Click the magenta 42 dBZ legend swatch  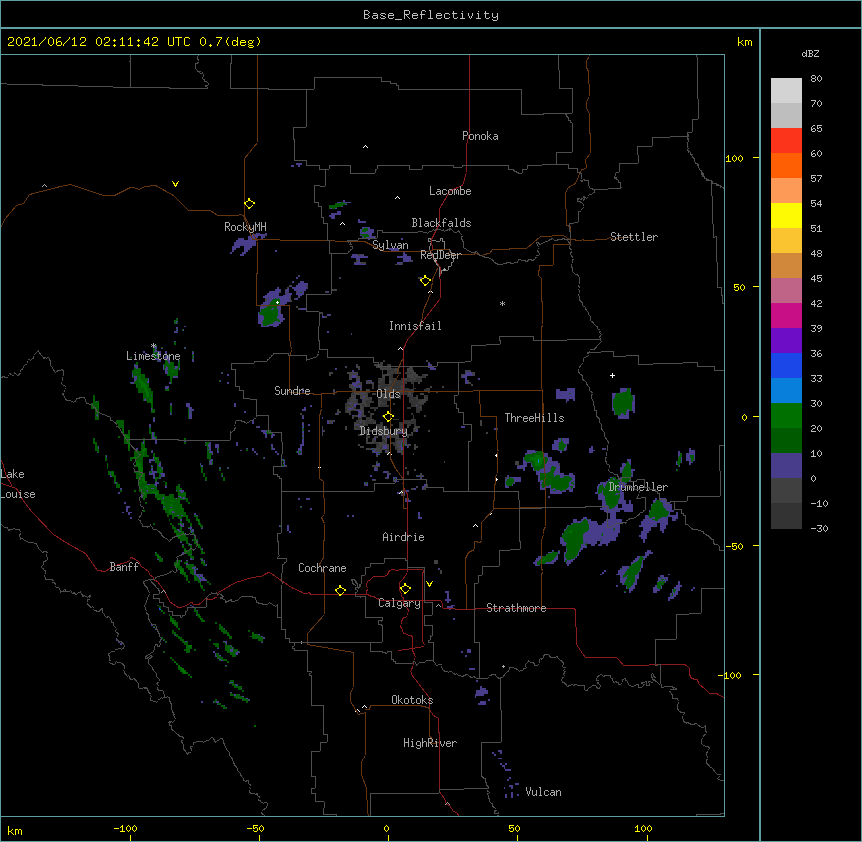(786, 315)
